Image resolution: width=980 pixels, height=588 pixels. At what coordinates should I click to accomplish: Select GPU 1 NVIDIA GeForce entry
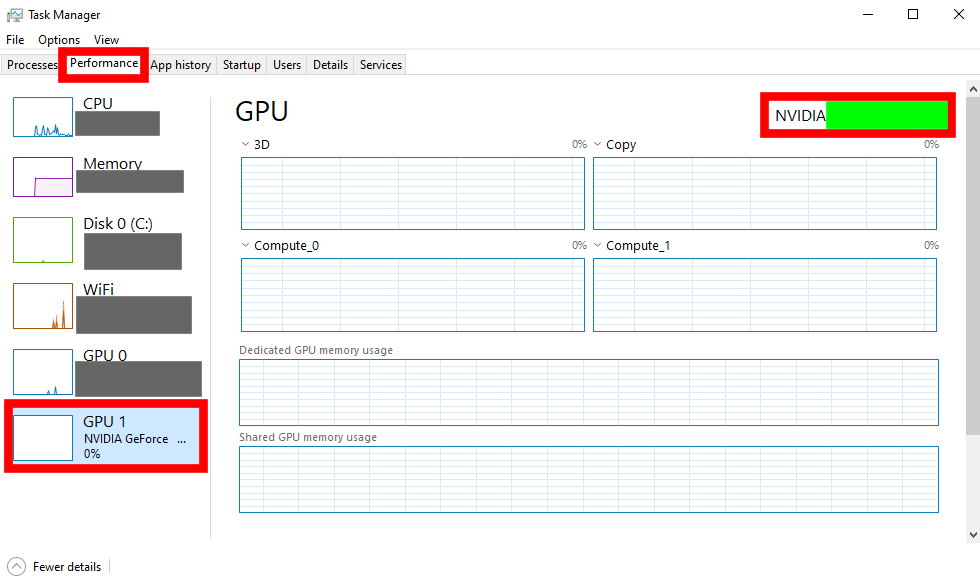106,436
